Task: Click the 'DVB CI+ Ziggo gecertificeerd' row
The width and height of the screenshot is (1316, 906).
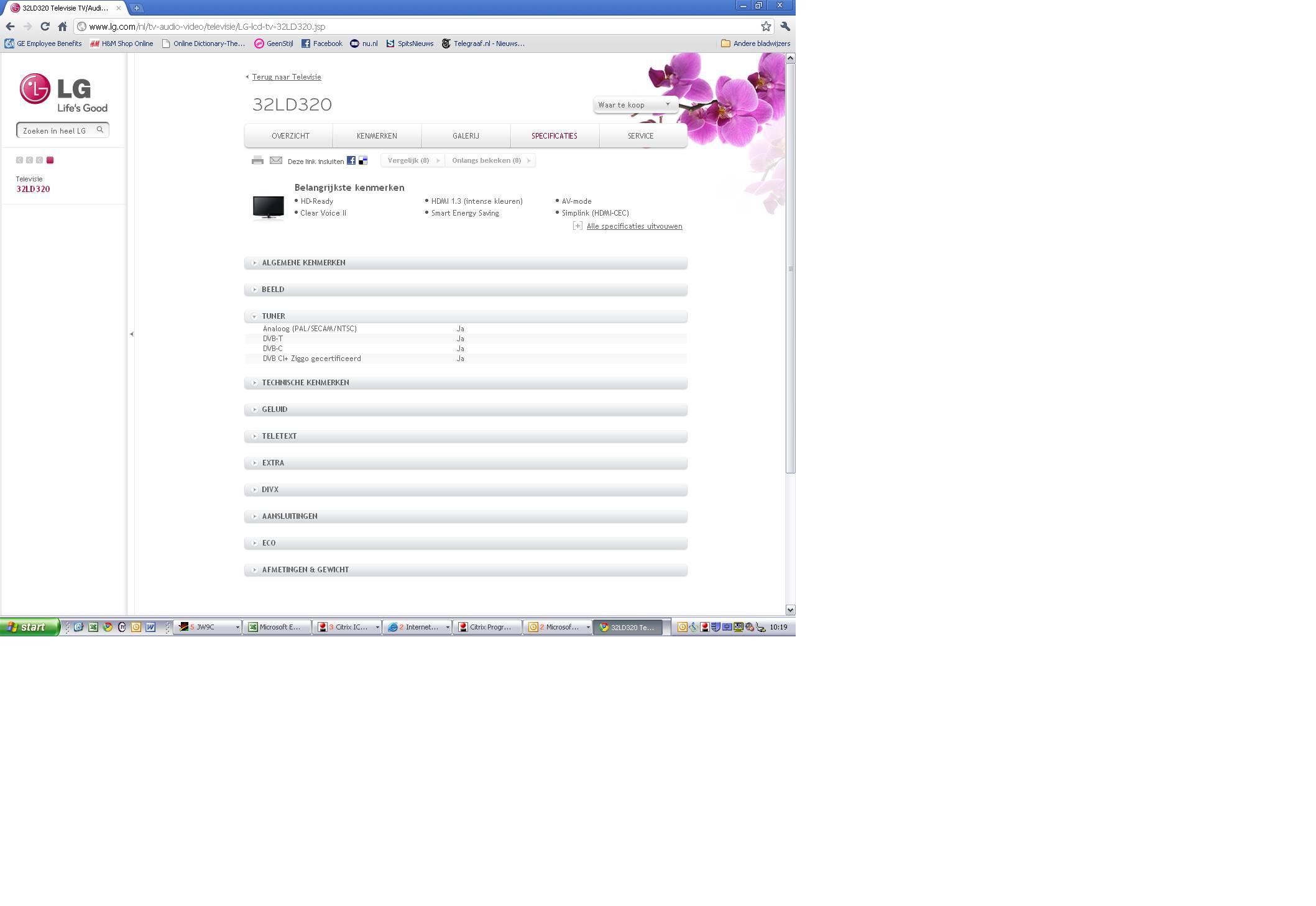Action: click(466, 359)
